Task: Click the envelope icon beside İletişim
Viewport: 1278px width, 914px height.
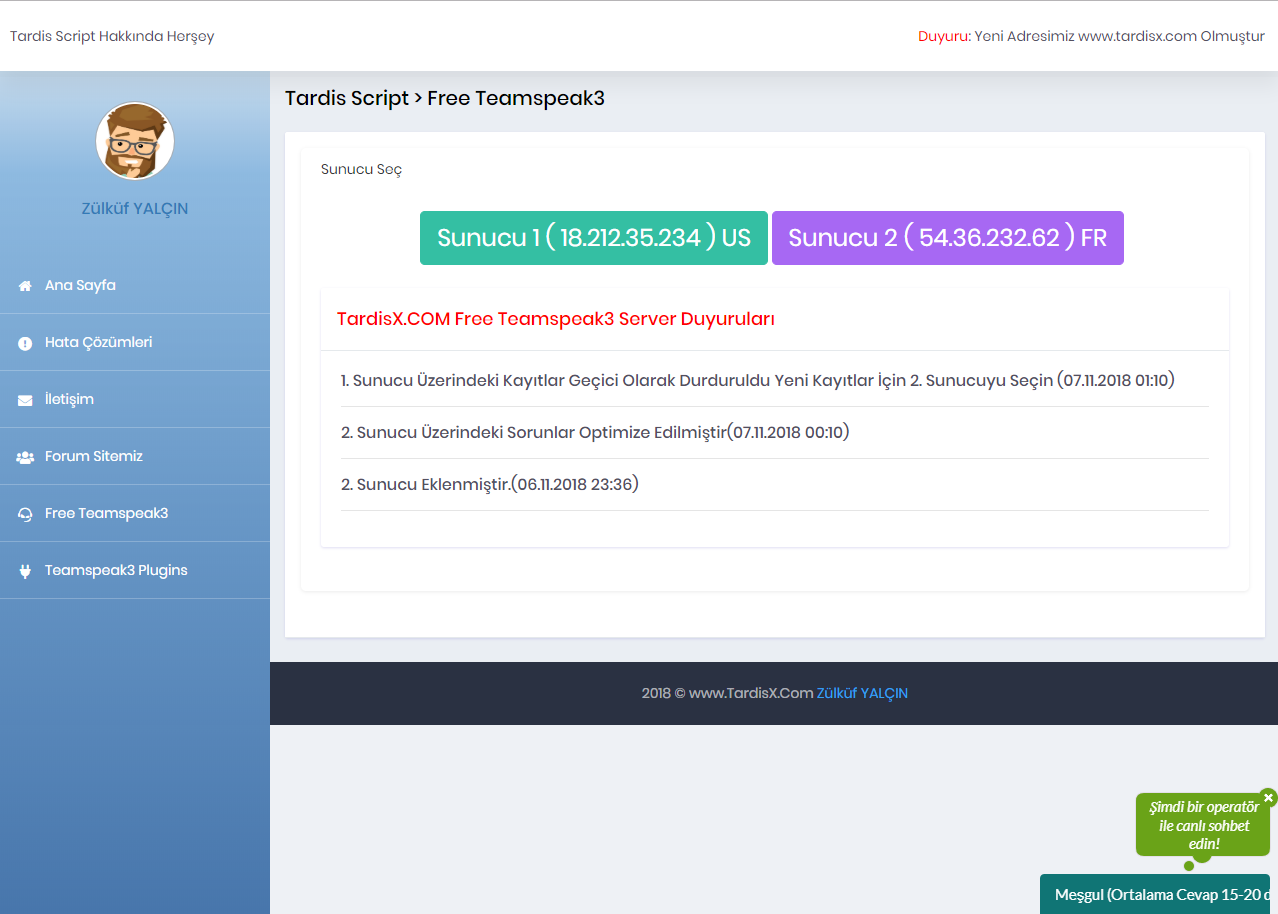Action: coord(25,400)
